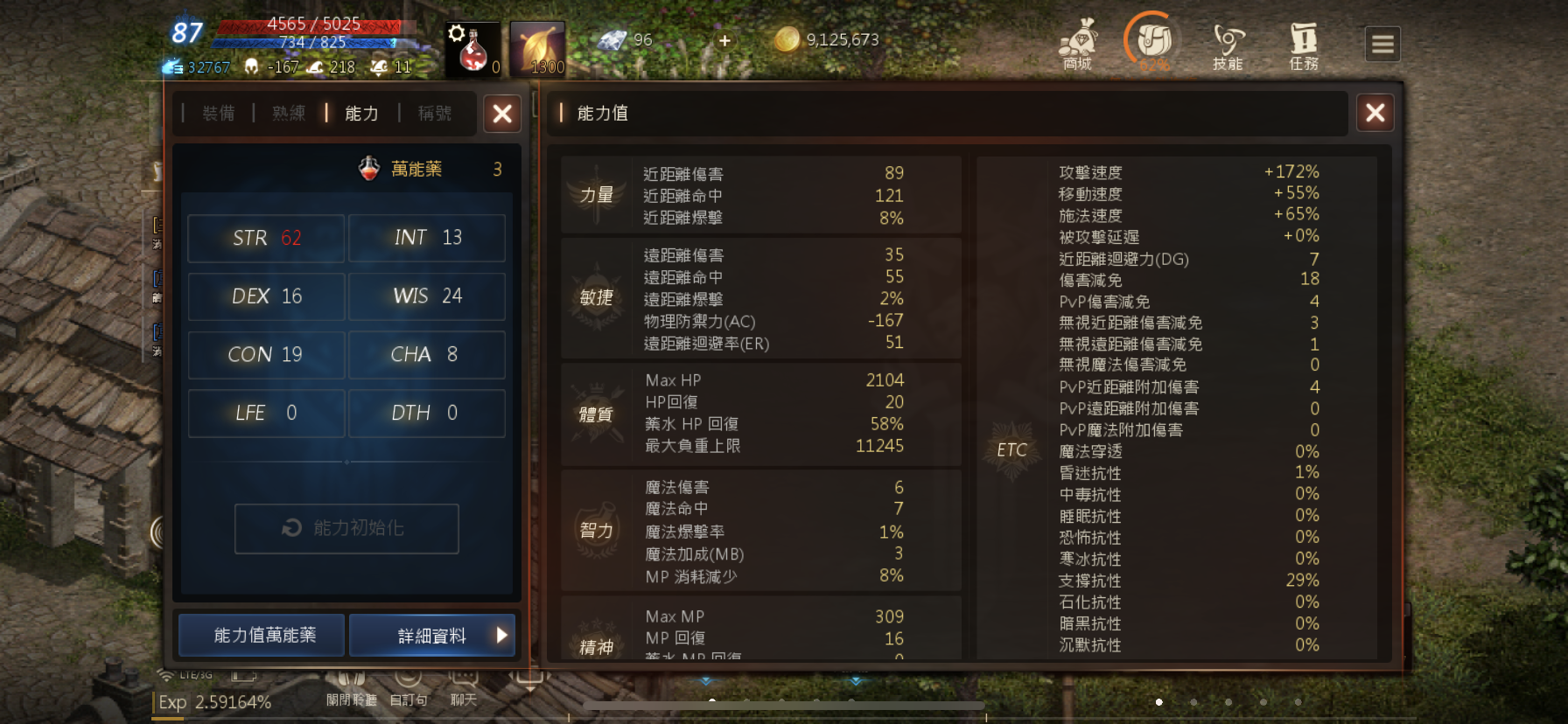Select the STR 62 stat box
The width and height of the screenshot is (1568, 724).
(x=266, y=238)
